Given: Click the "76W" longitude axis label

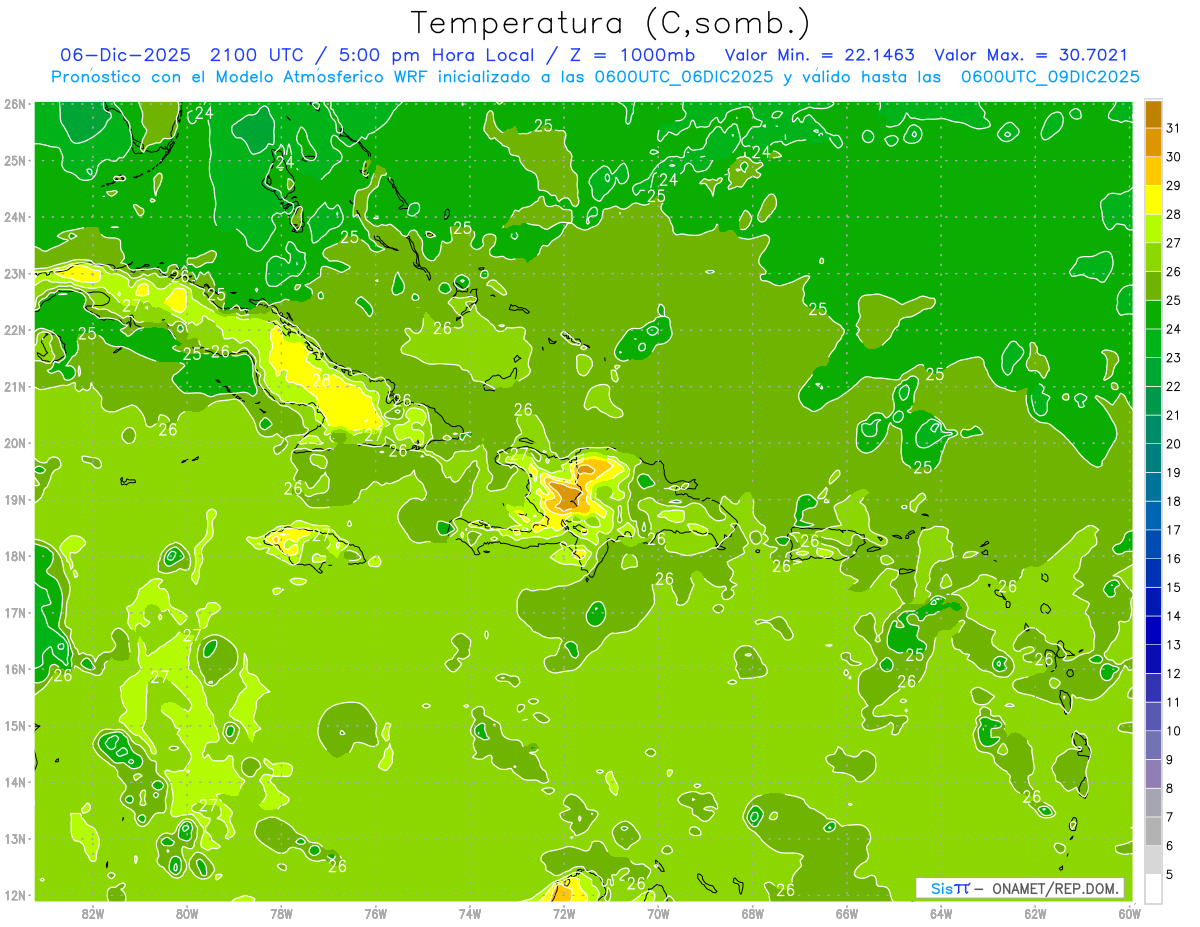Looking at the screenshot, I should tap(375, 914).
